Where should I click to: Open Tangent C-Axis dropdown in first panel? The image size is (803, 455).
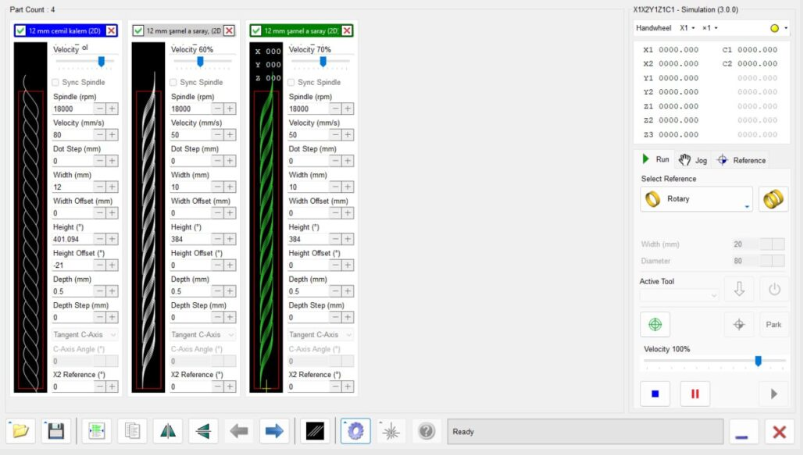85,335
